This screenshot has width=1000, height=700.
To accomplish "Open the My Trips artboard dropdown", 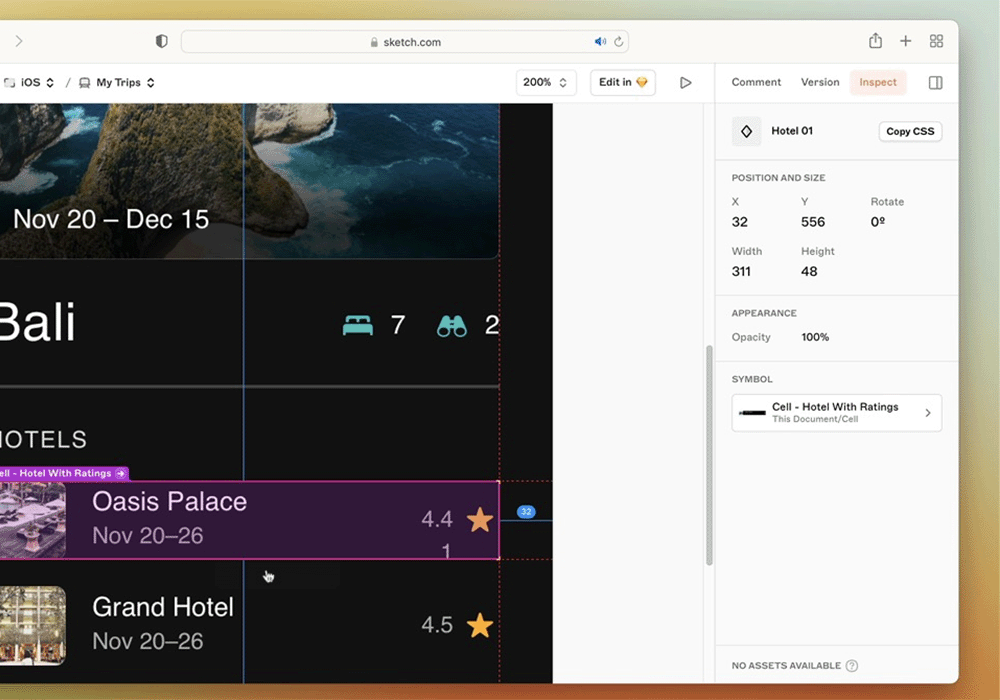I will point(117,83).
